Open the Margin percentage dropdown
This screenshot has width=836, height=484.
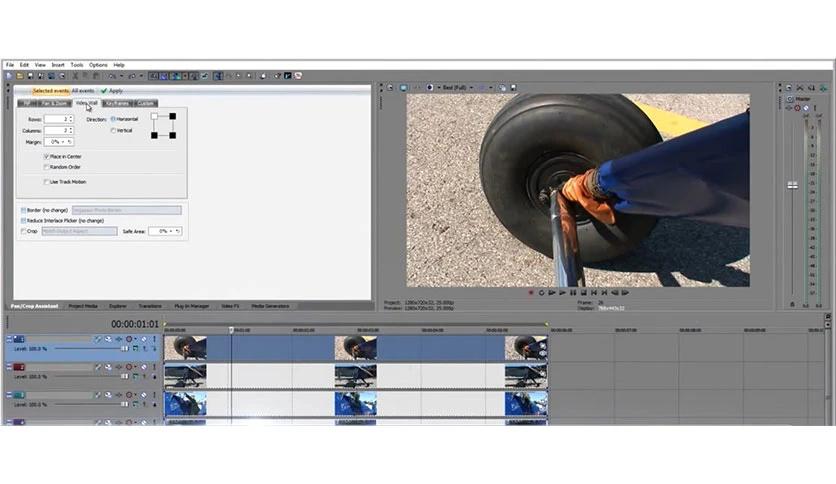coord(63,142)
